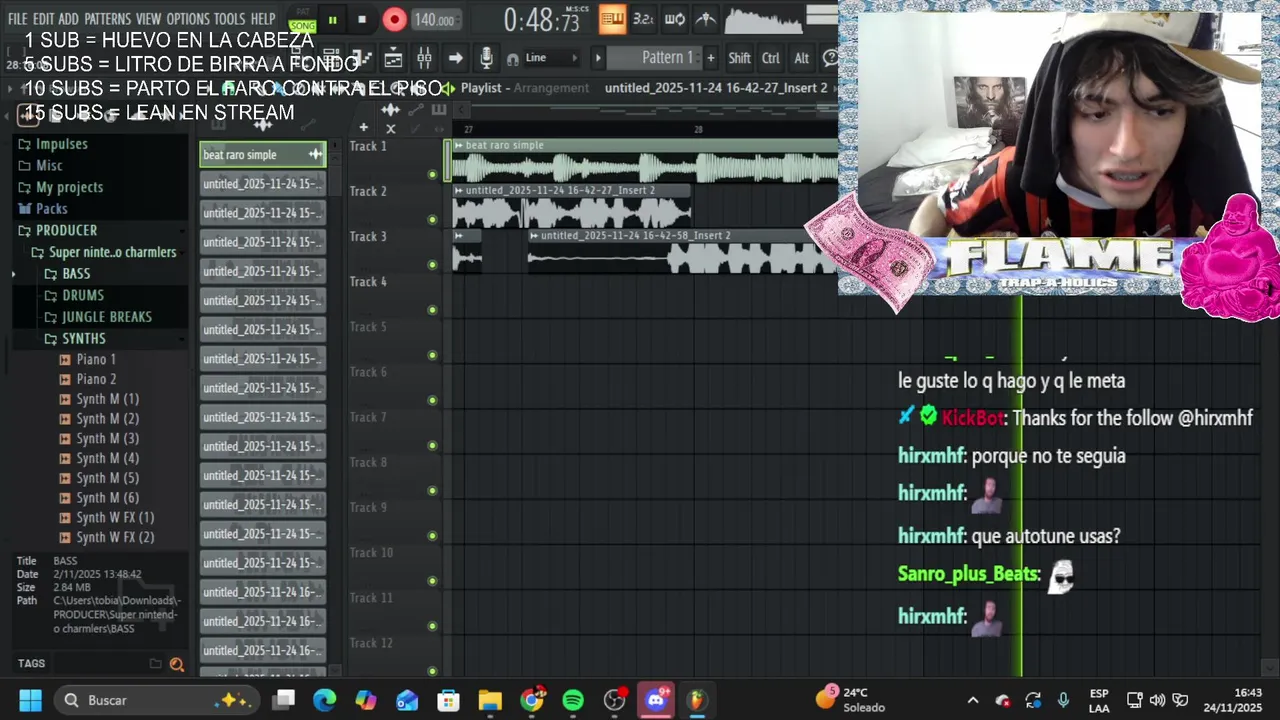Open the HELP menu
1280x720 pixels.
pyautogui.click(x=263, y=19)
